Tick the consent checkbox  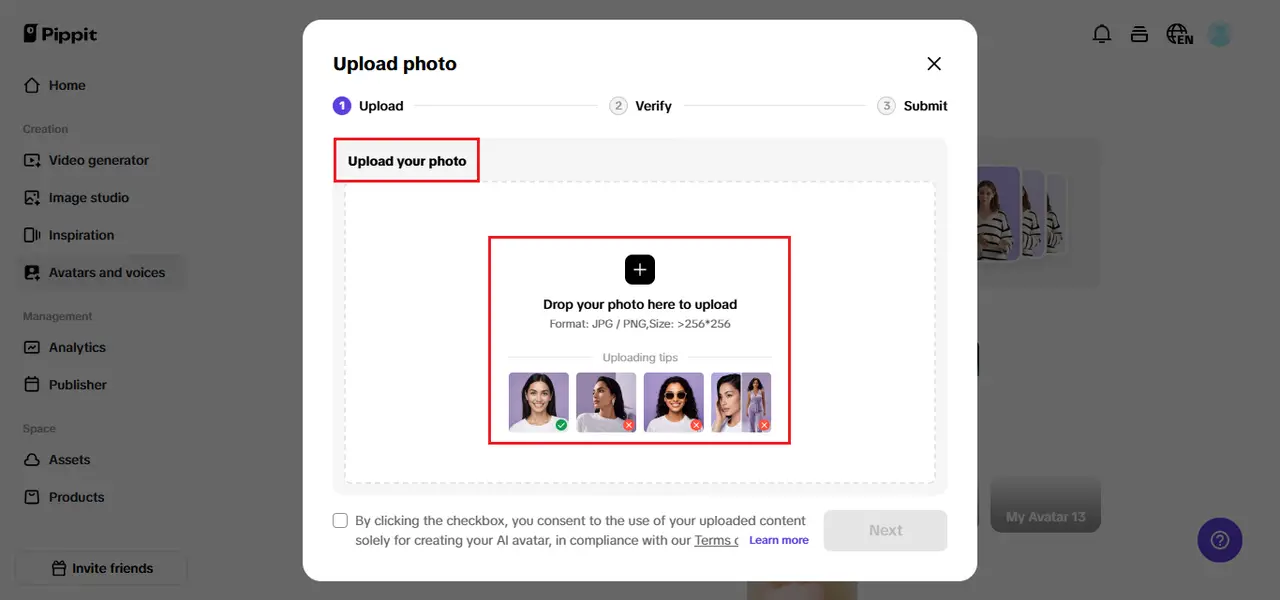click(341, 521)
